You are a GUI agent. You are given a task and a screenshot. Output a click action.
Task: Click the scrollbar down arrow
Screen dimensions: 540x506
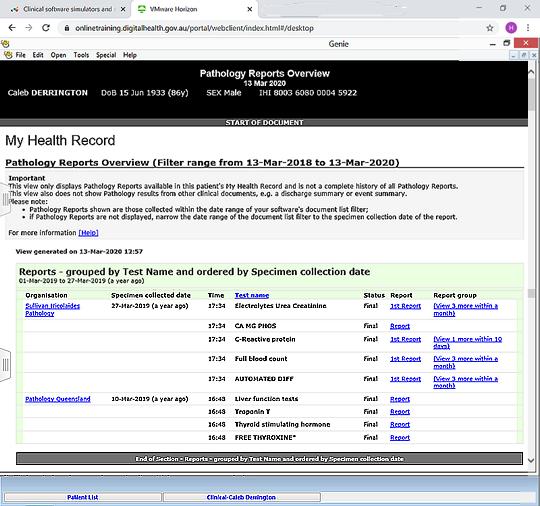tap(531, 460)
